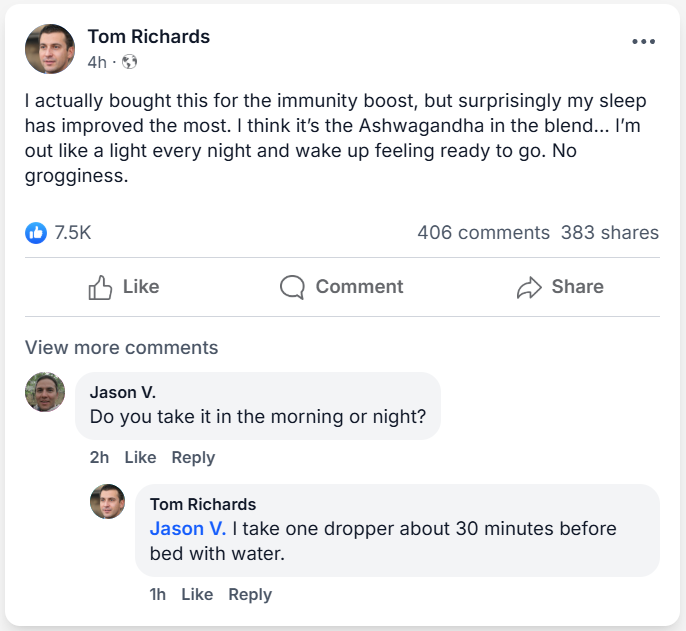Click the Share arrow icon

tap(528, 288)
